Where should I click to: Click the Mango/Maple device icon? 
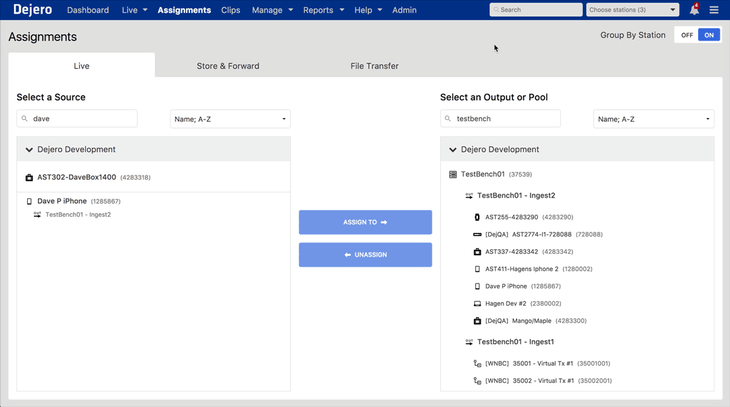pos(477,321)
